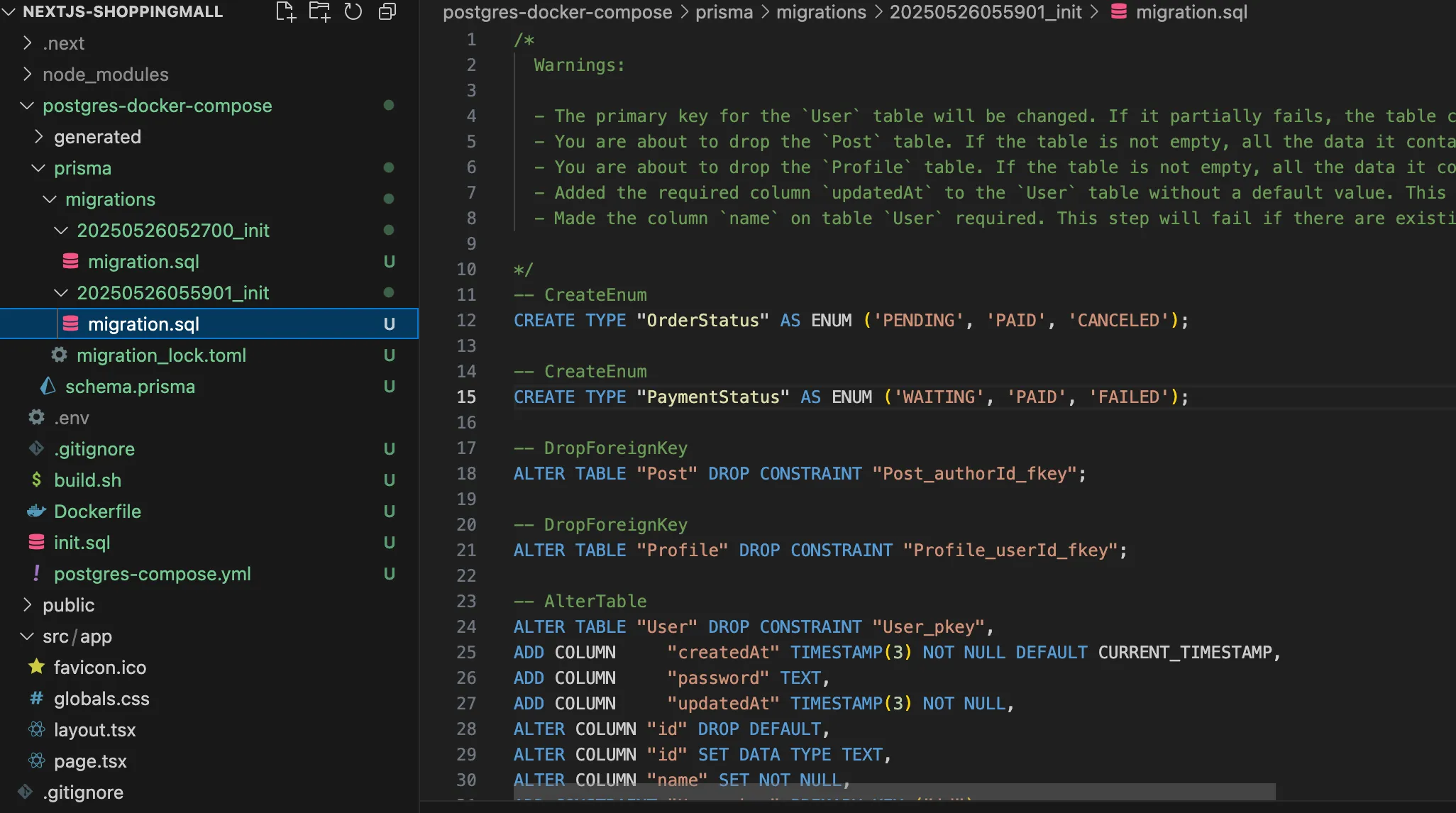Expand the generated folder
Image resolution: width=1456 pixels, height=813 pixels.
38,137
